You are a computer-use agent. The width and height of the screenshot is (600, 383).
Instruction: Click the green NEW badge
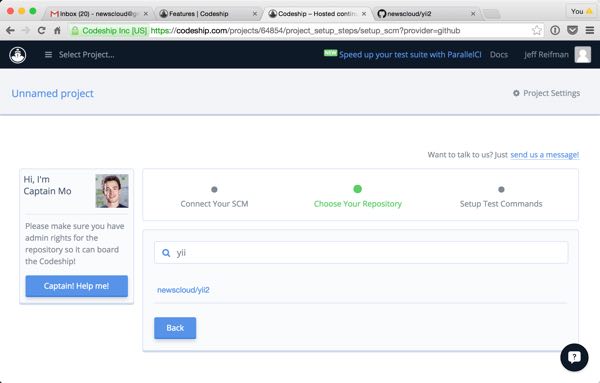tap(330, 53)
